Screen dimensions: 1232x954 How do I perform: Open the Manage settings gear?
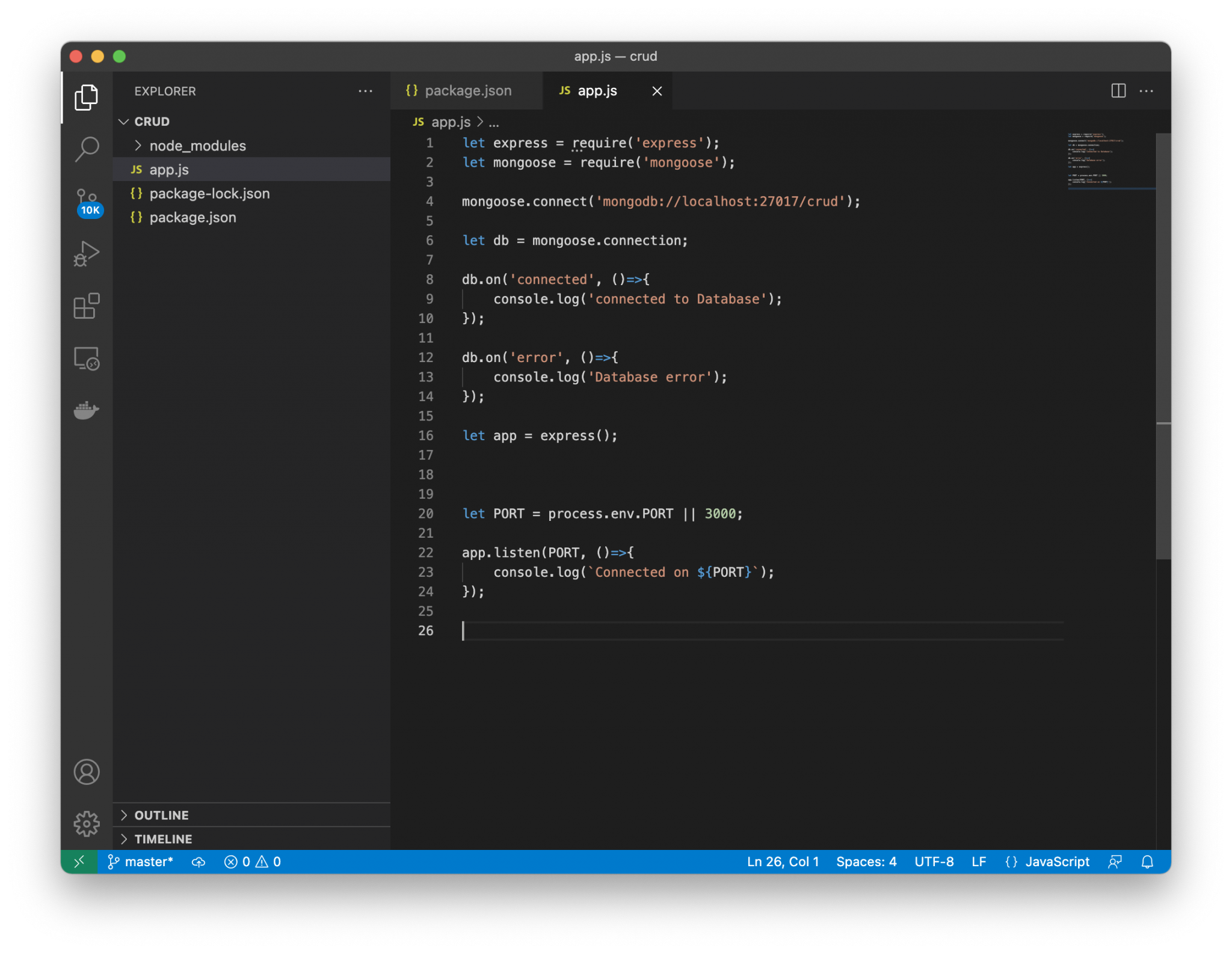click(x=87, y=823)
